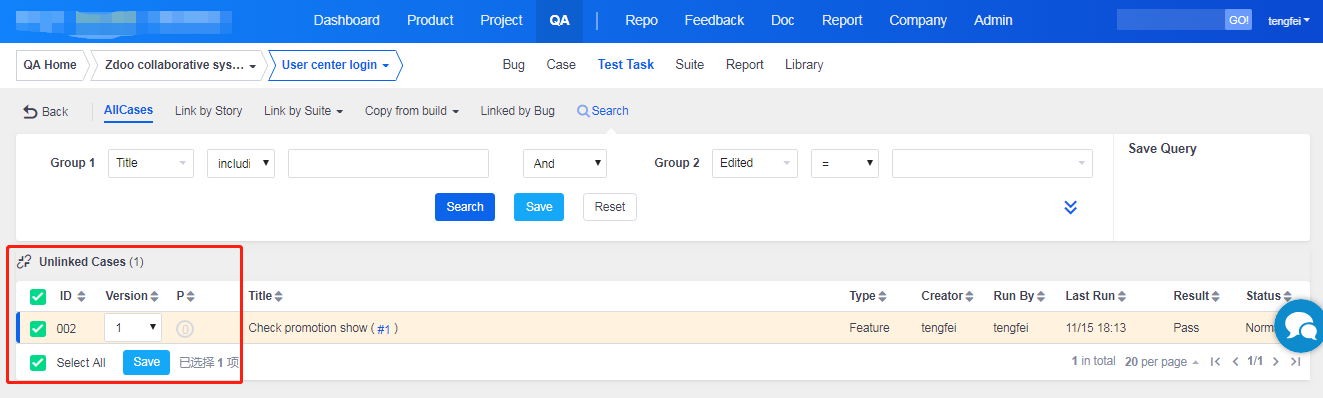Image resolution: width=1323 pixels, height=398 pixels.
Task: Click the blue Search button
Action: coord(465,207)
